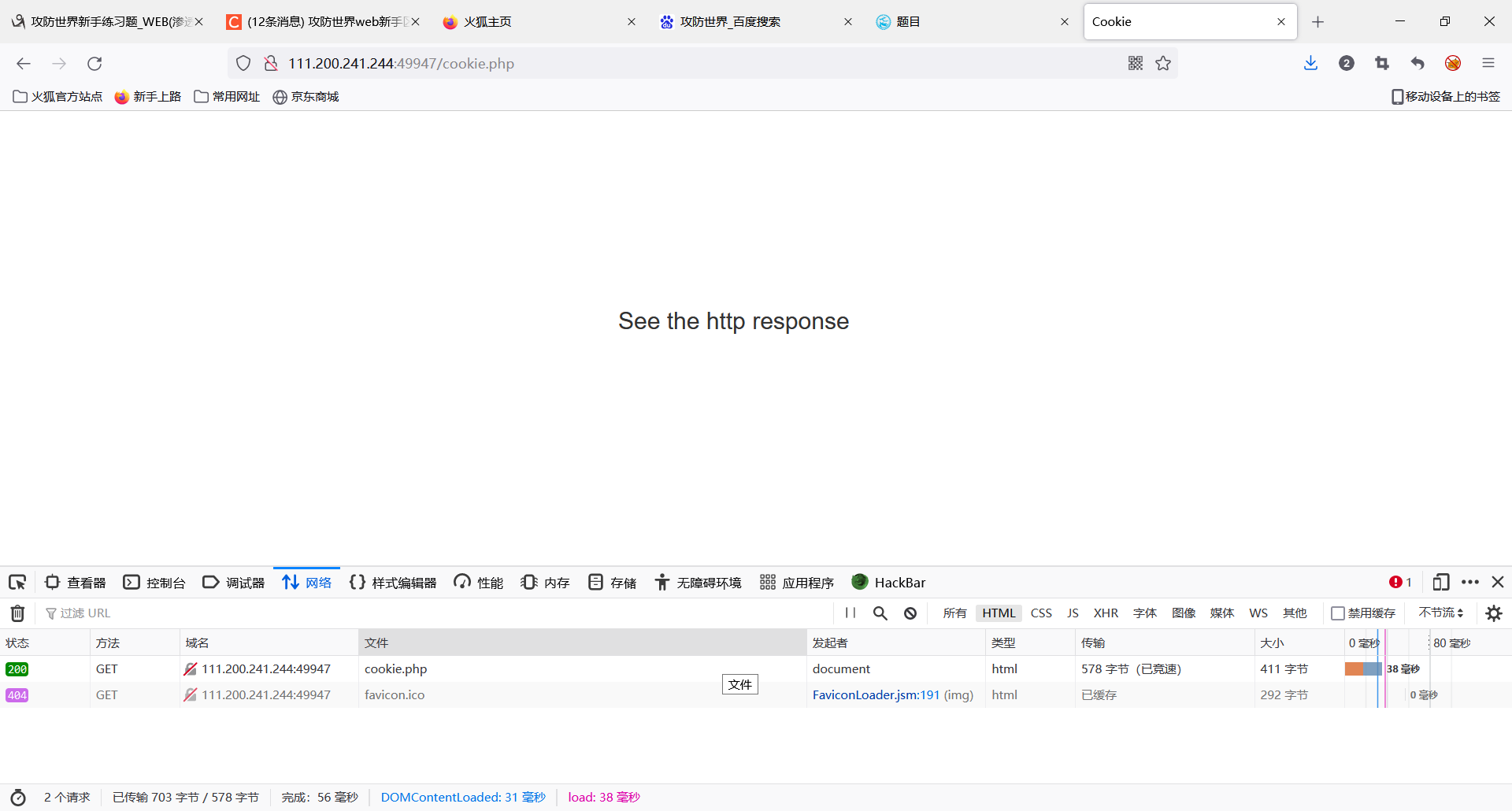This screenshot has height=811, width=1512.
Task: Select the cookie.php request row
Action: (756, 668)
